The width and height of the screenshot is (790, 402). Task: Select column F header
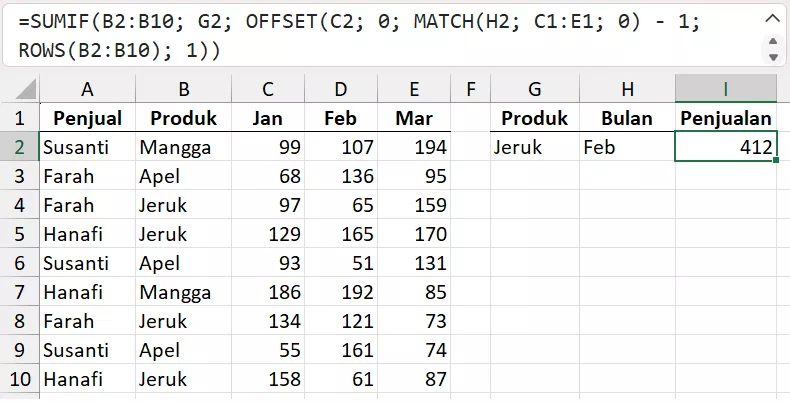pos(470,91)
